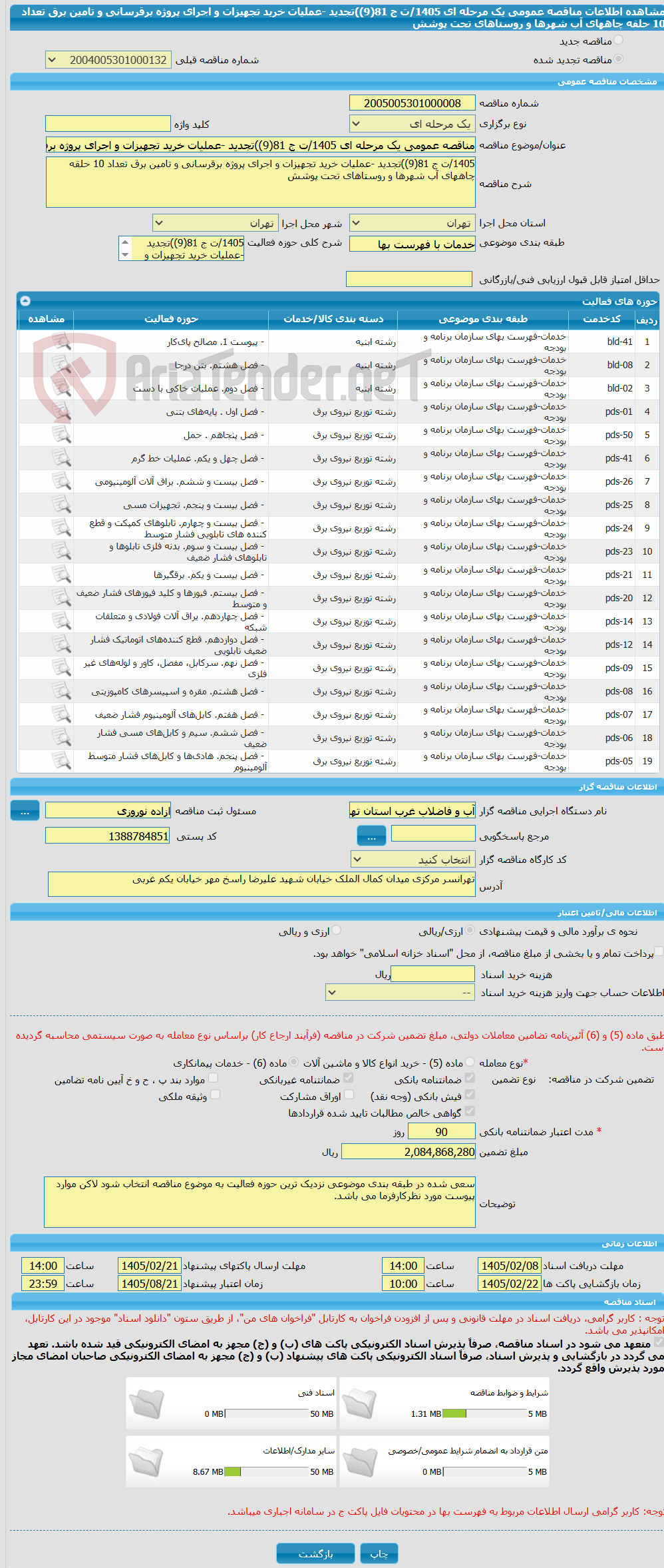
Task: Open شرایط و ضوابط مناقصه folder icon
Action: click(360, 1404)
